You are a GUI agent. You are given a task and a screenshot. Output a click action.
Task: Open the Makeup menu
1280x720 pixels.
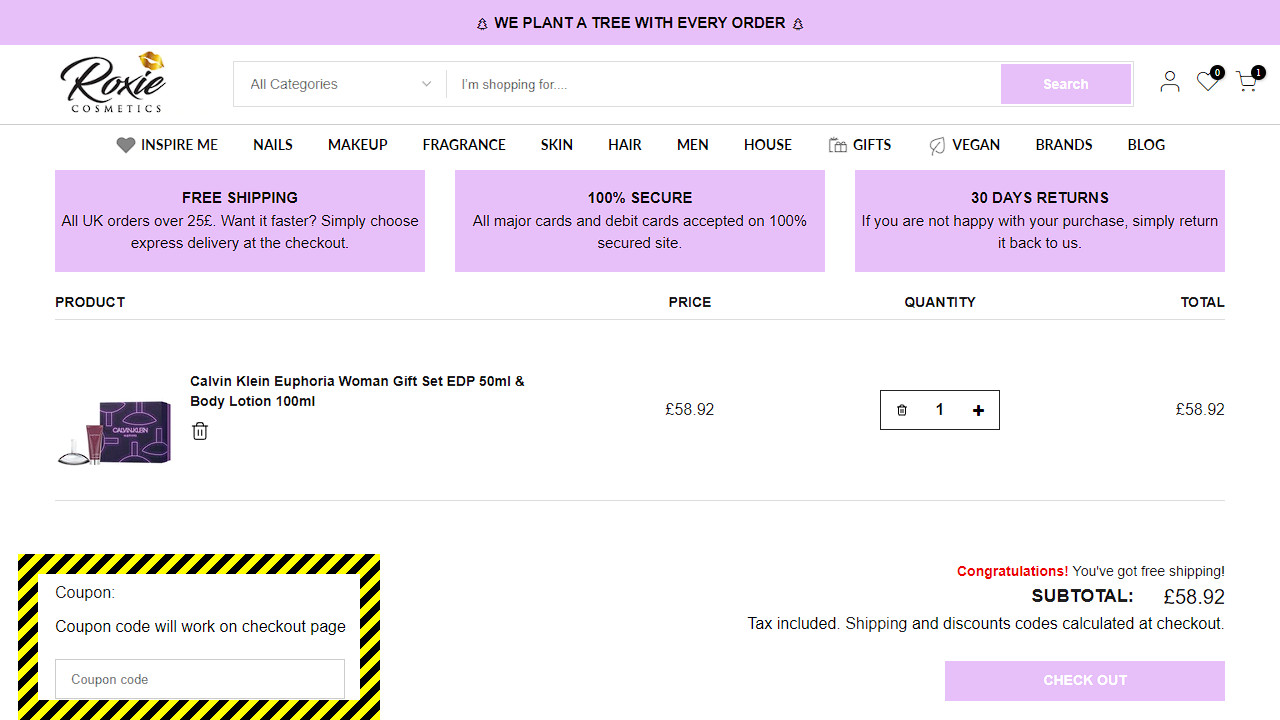[358, 145]
